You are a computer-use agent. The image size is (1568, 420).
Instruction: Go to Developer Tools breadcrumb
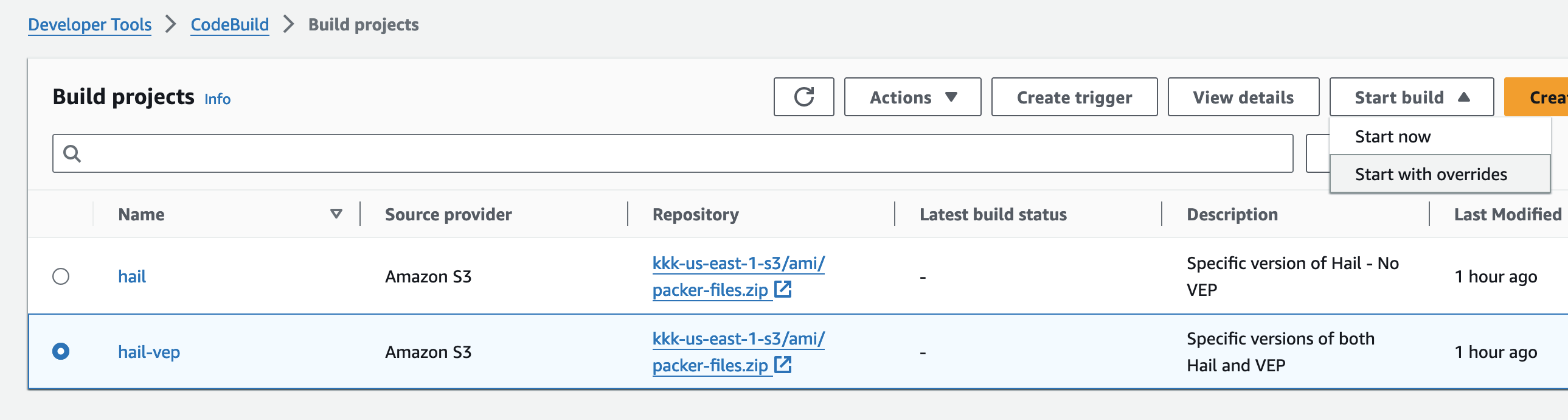tap(90, 24)
